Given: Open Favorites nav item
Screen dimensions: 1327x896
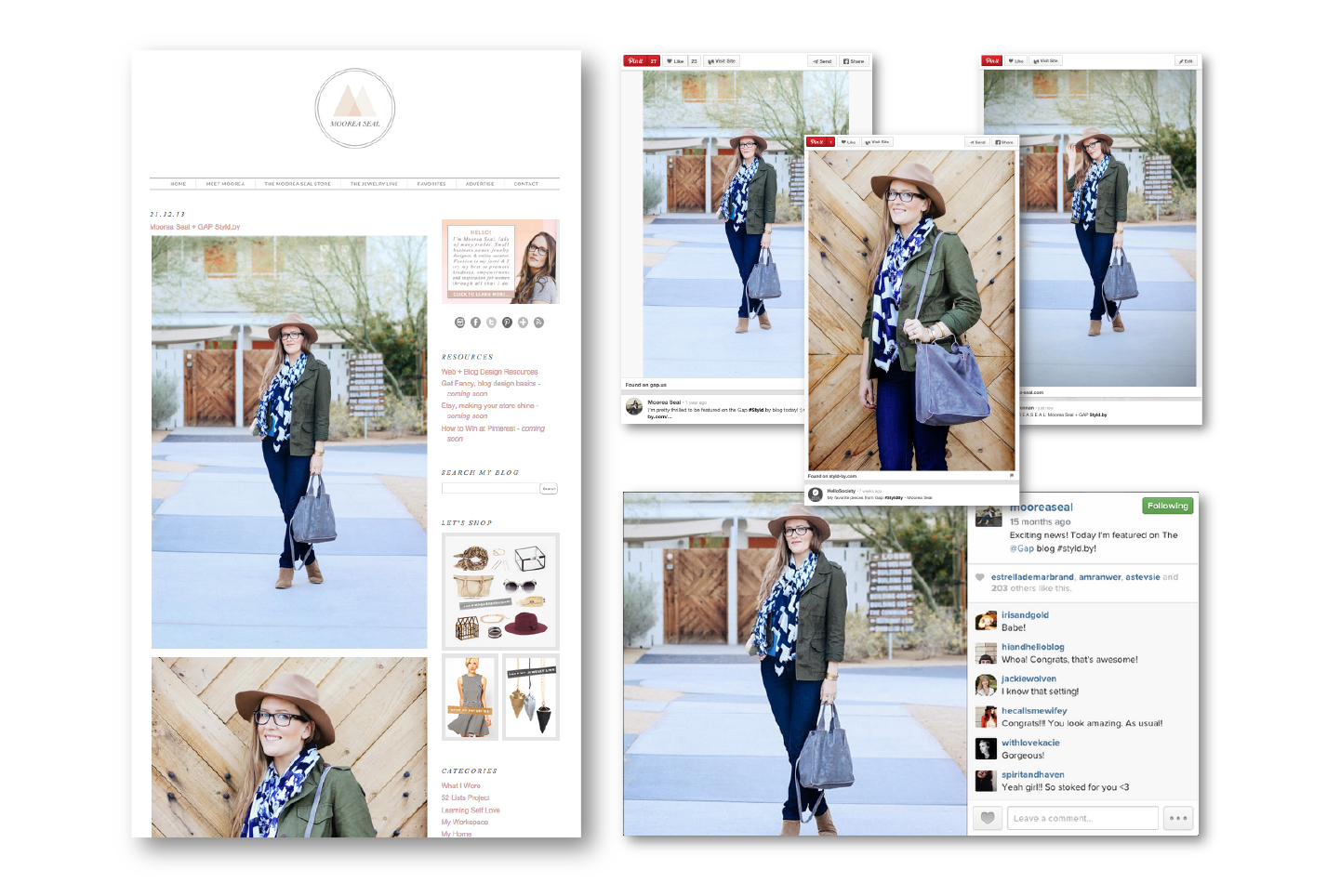Looking at the screenshot, I should pyautogui.click(x=431, y=184).
